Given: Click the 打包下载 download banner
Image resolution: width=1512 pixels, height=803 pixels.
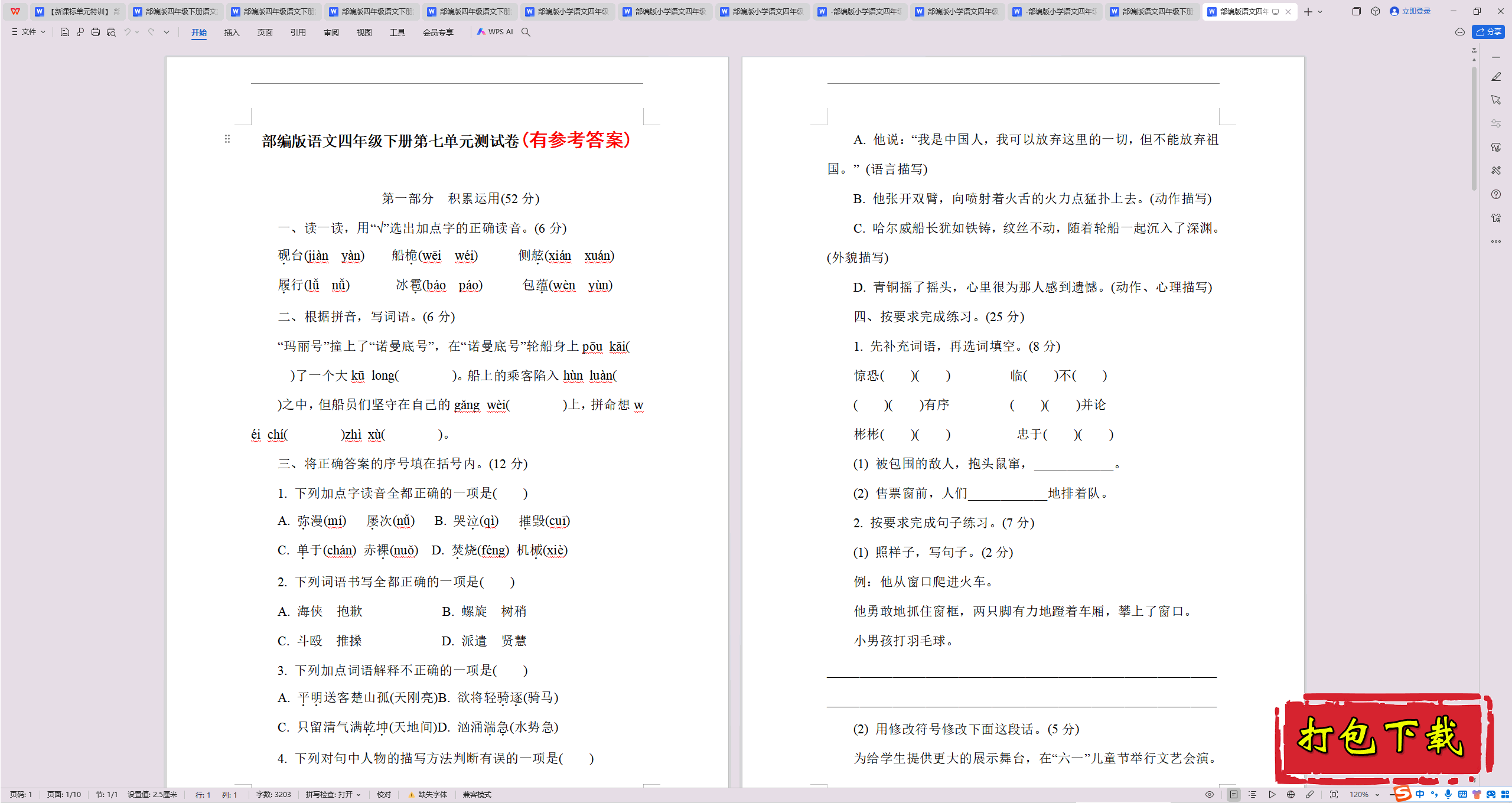Looking at the screenshot, I should tap(1384, 739).
